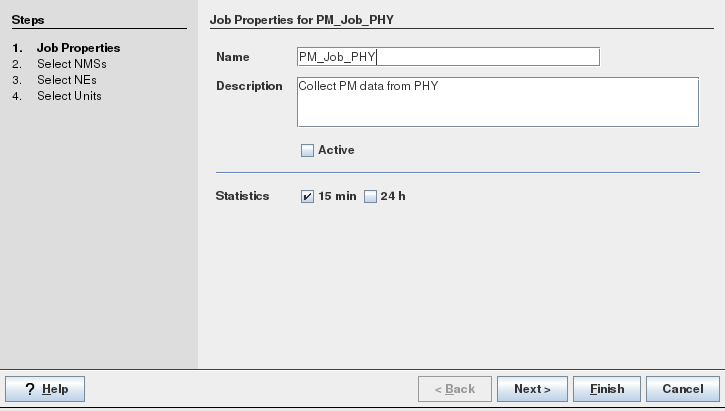Click the Back button

pos(454,389)
